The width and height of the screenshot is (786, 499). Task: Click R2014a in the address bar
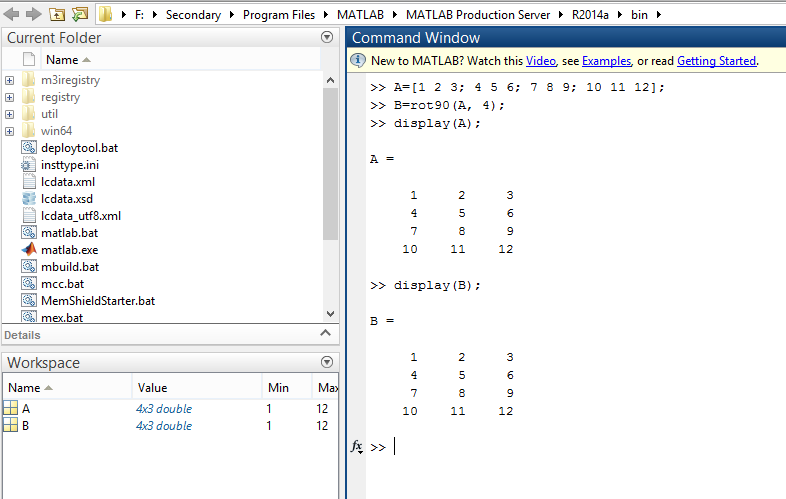590,15
